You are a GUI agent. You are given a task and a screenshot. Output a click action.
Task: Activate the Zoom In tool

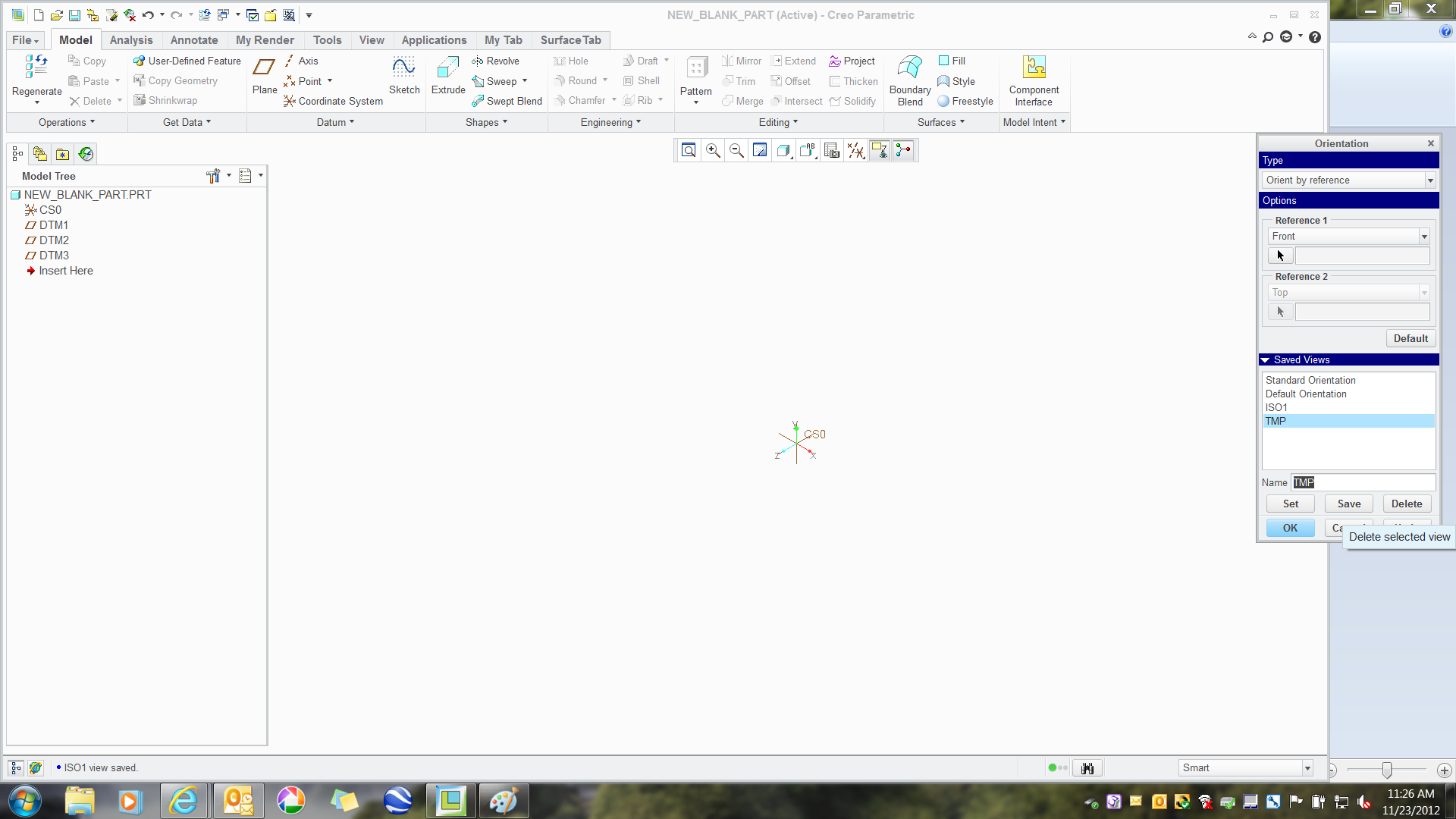(713, 150)
